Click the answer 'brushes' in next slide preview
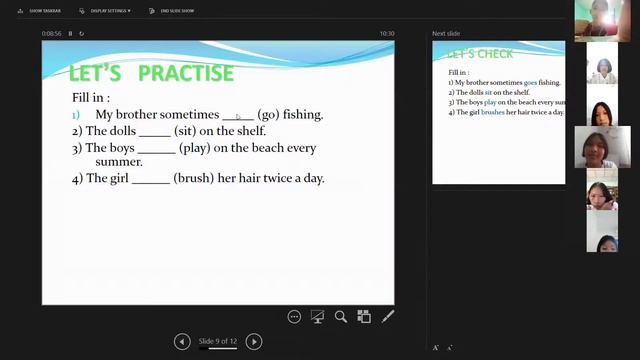Screen dimensions: 640x360 [493, 112]
